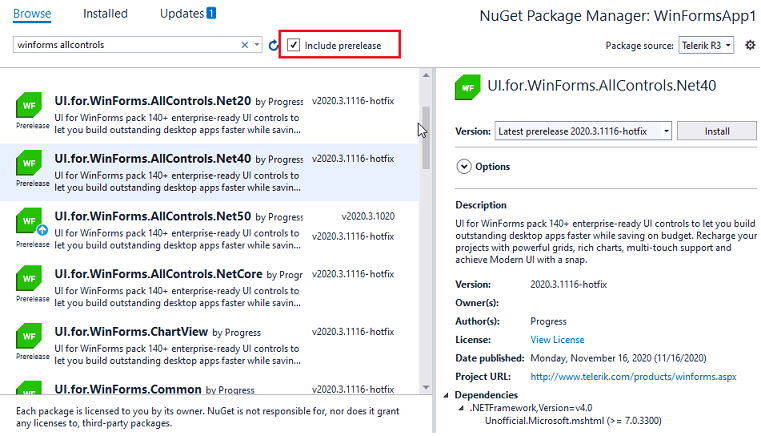Collapse the Dependencies section

tap(446, 395)
